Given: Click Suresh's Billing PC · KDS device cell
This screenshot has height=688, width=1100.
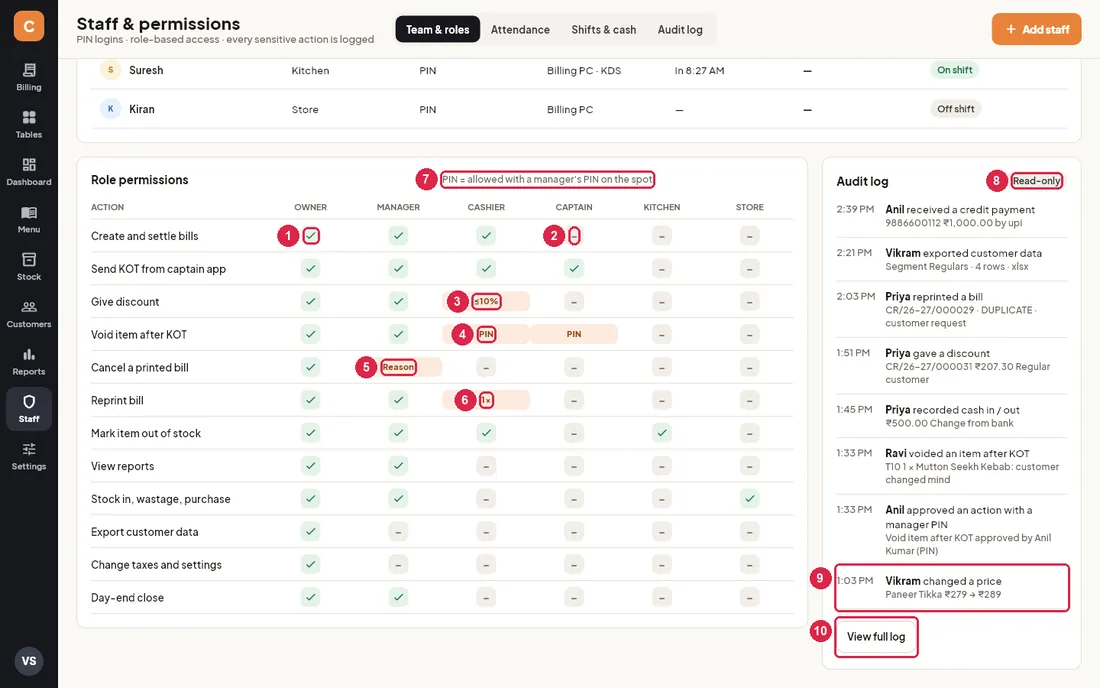Looking at the screenshot, I should click(x=584, y=70).
